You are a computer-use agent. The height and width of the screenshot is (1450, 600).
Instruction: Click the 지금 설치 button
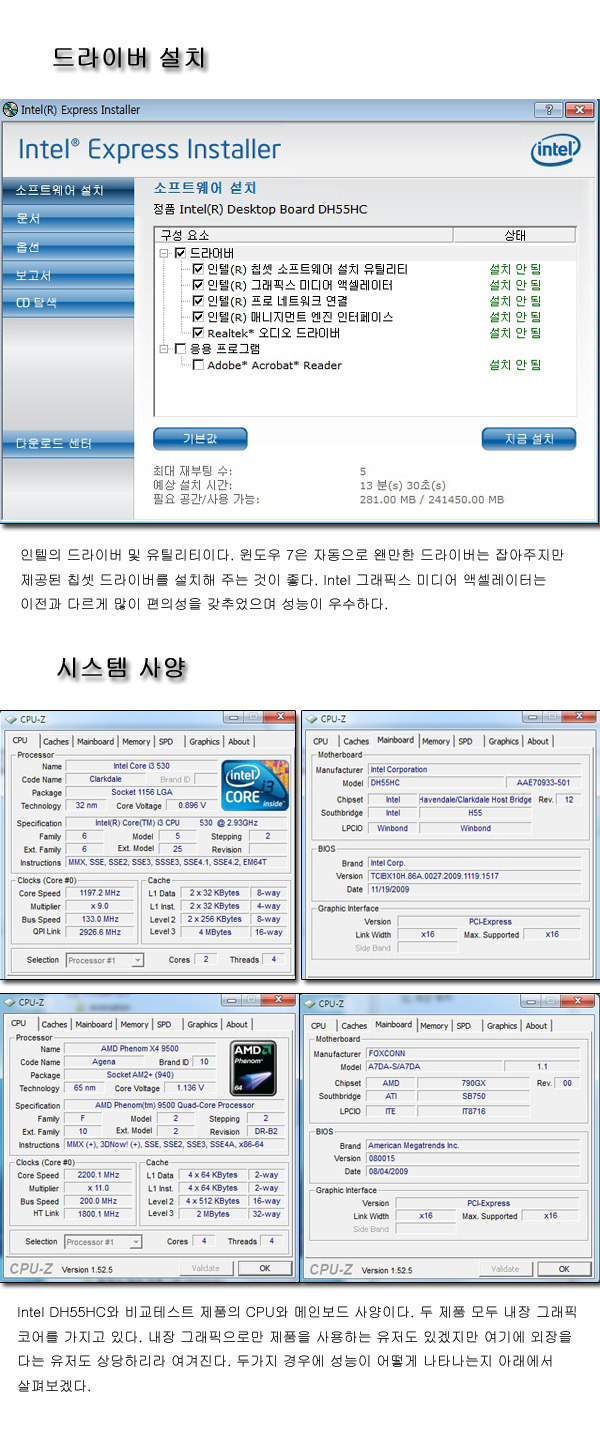click(x=529, y=439)
